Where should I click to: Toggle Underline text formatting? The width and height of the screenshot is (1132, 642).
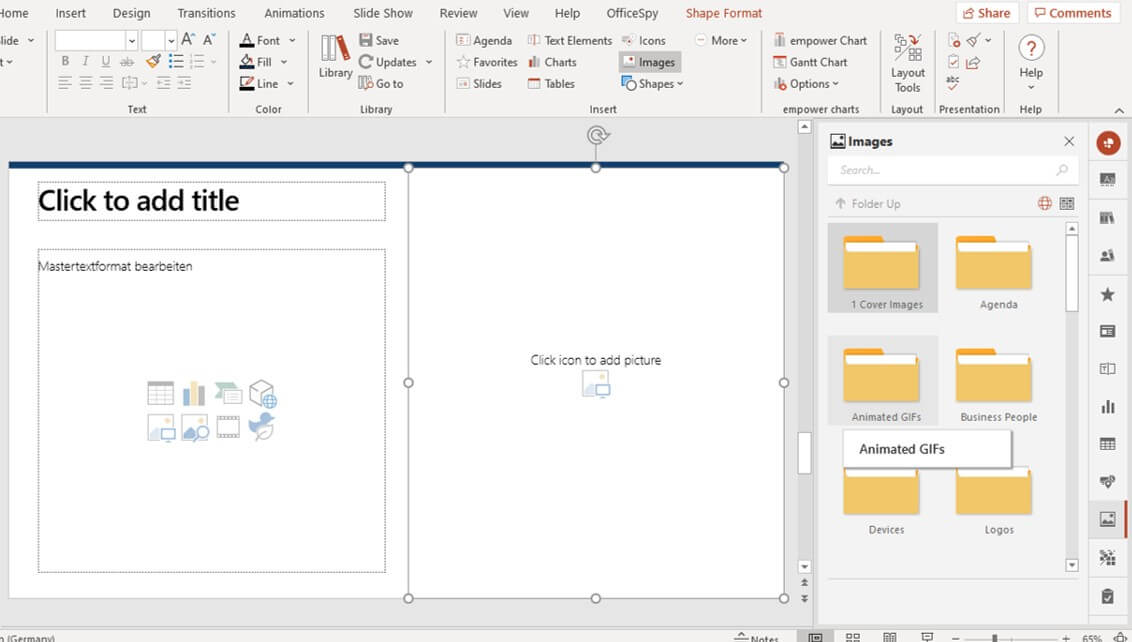[106, 62]
